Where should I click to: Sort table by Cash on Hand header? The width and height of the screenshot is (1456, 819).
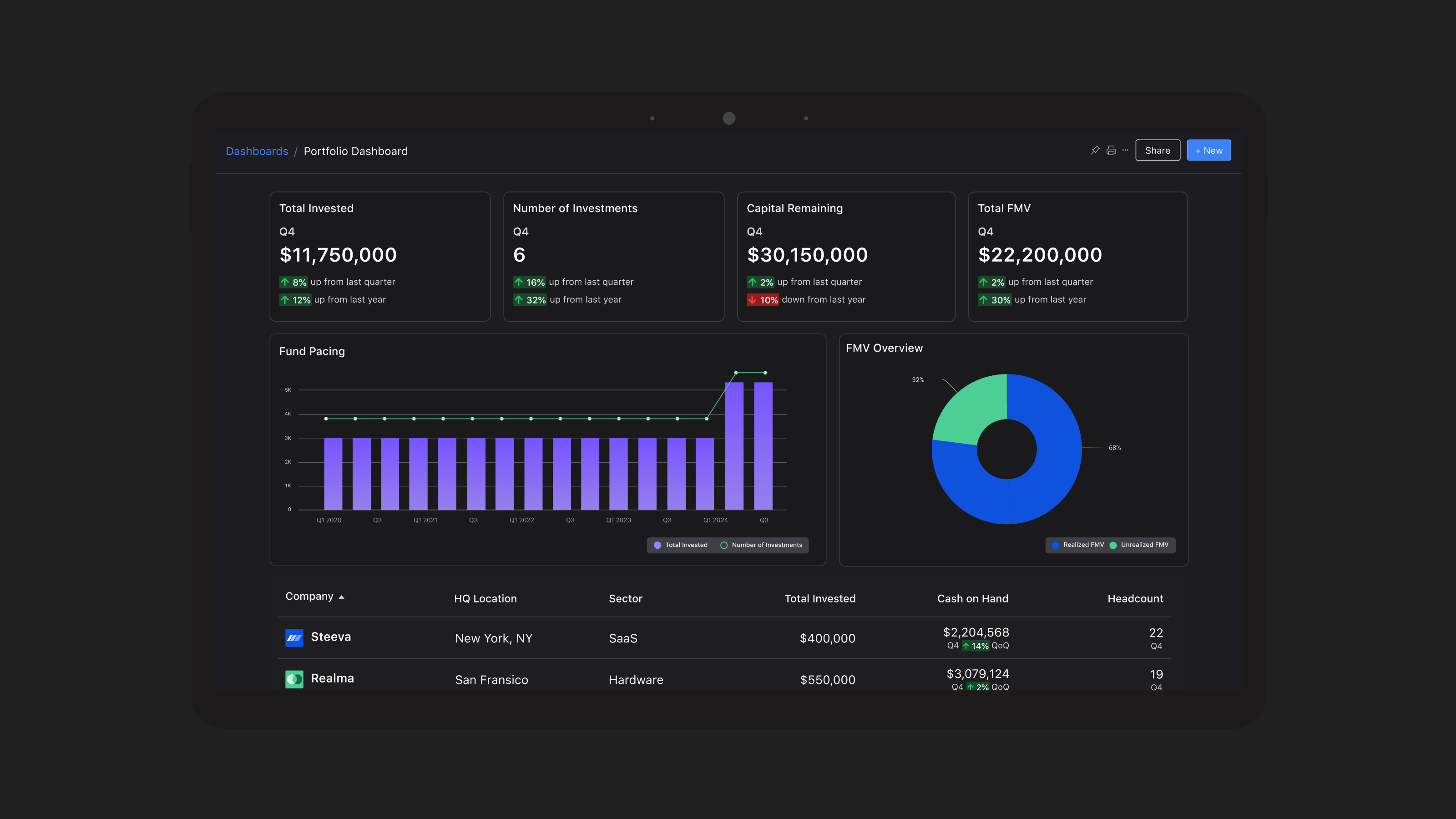(x=972, y=599)
